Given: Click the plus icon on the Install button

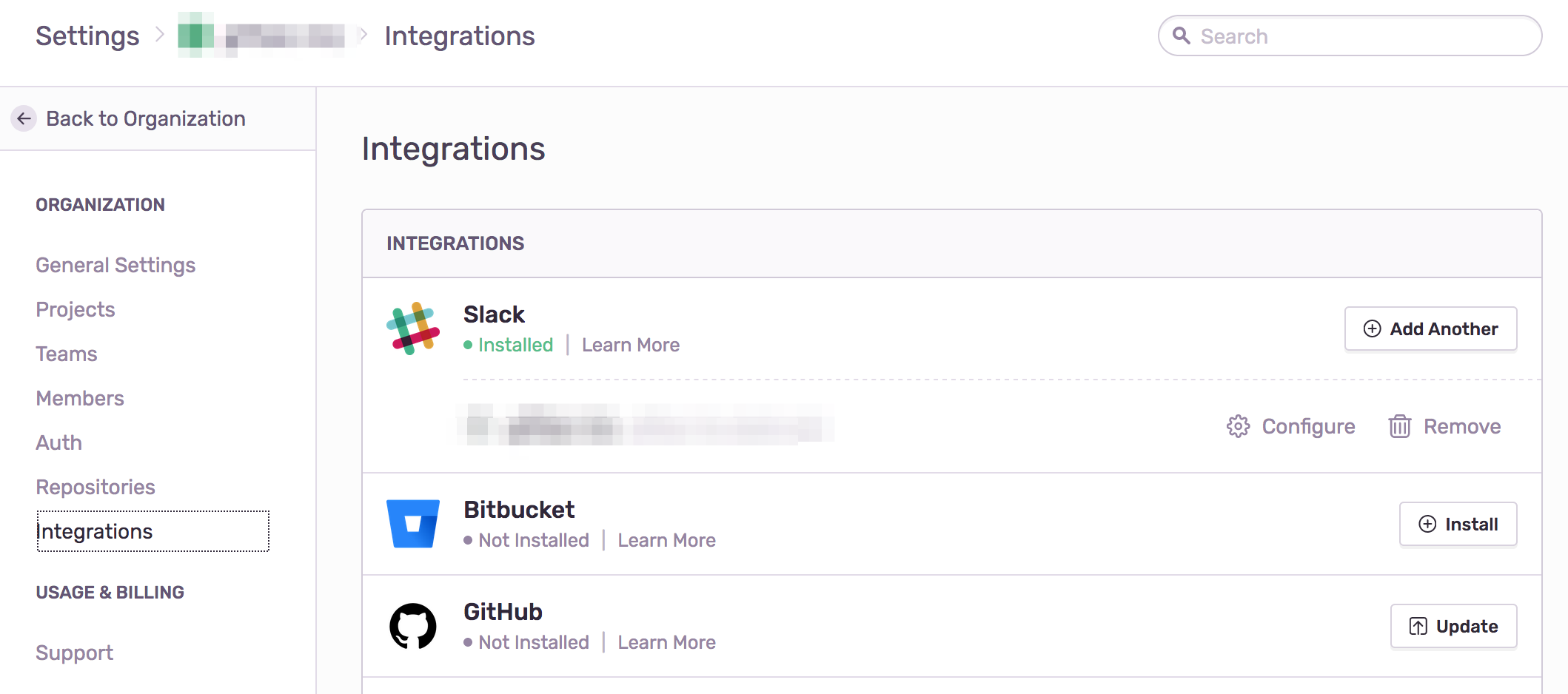Looking at the screenshot, I should click(1428, 524).
